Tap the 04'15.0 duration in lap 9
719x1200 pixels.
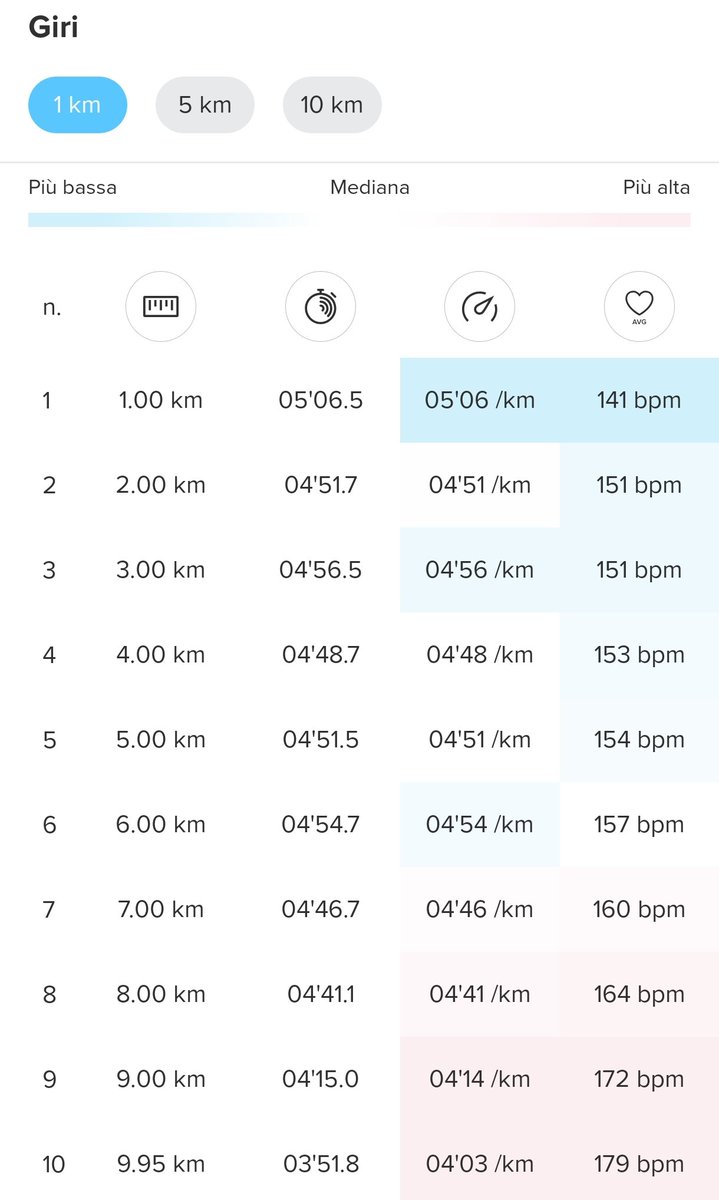[320, 1079]
